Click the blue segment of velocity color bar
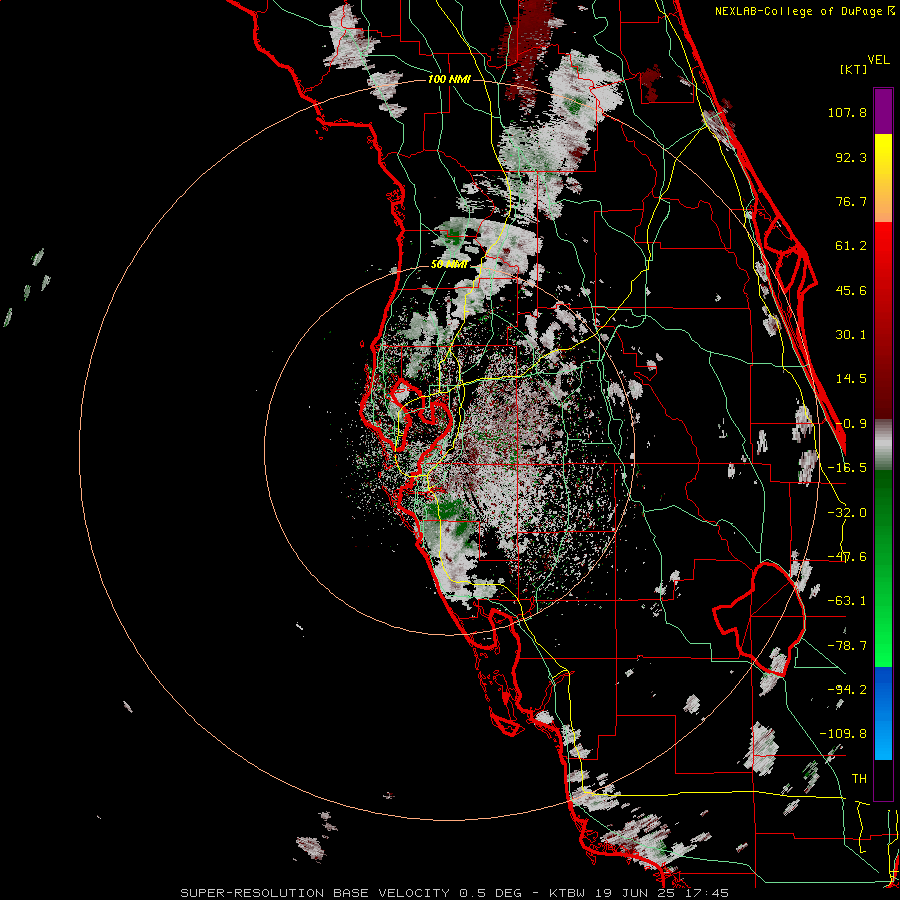The image size is (900, 900). 883,713
